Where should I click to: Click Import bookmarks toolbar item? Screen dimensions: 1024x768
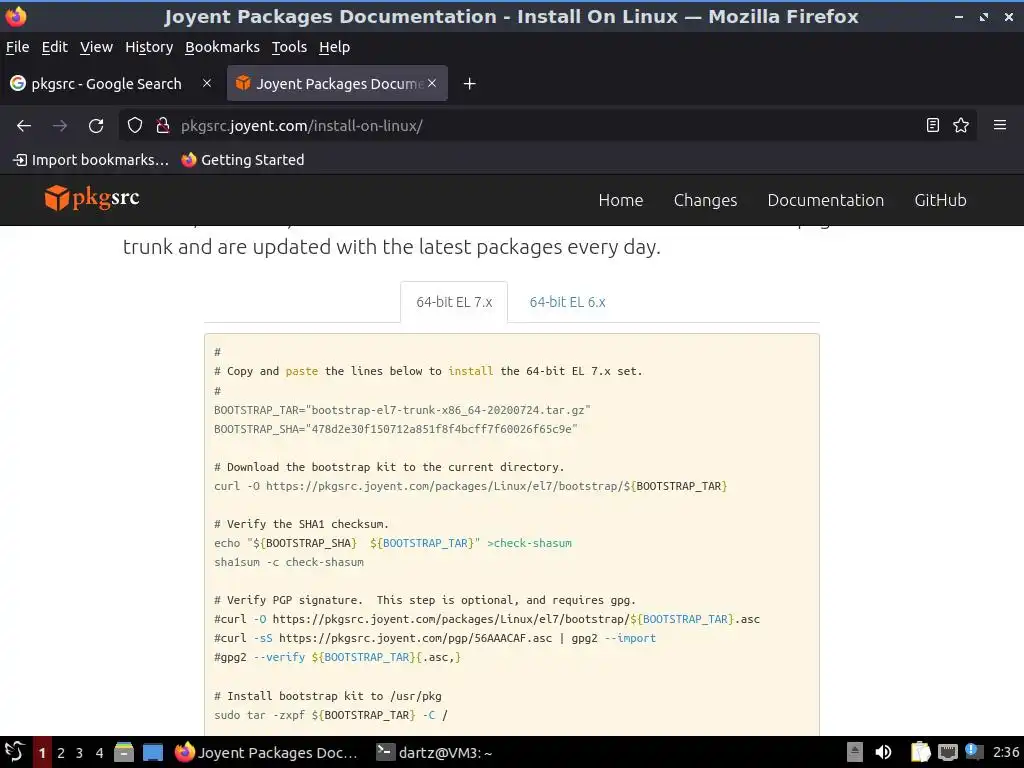pos(90,160)
